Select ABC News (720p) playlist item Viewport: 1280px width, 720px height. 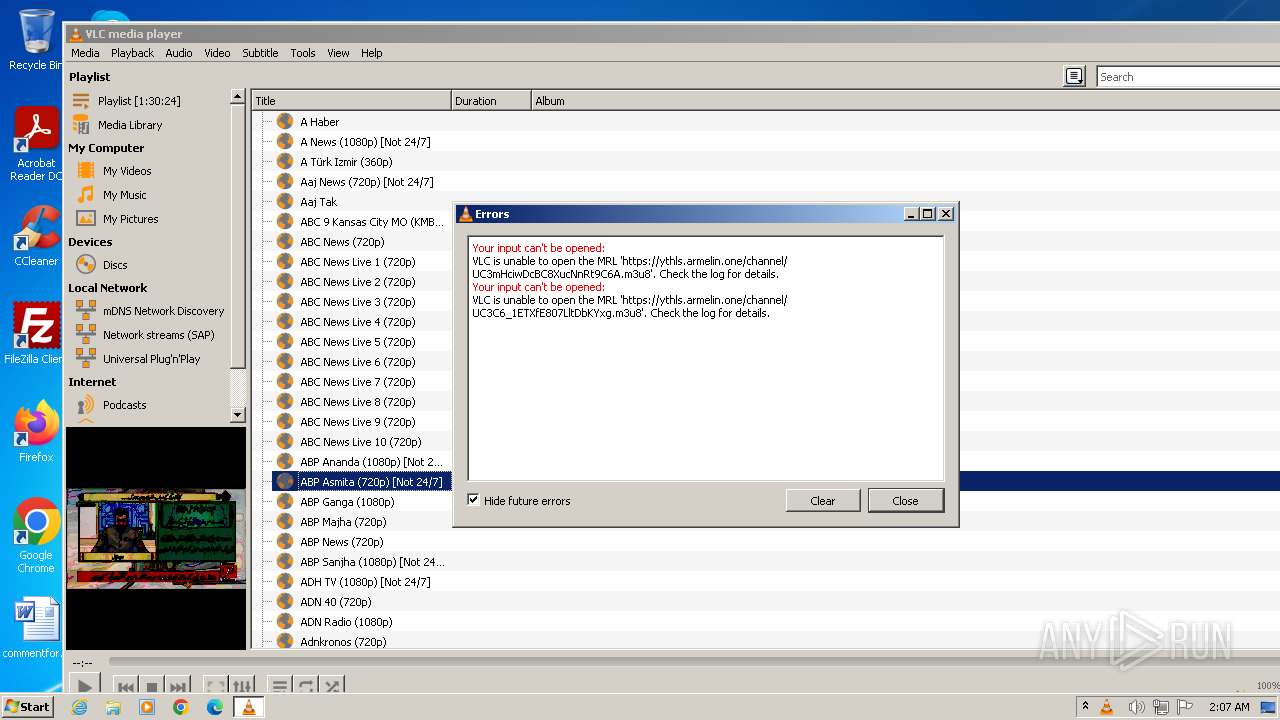pos(342,242)
